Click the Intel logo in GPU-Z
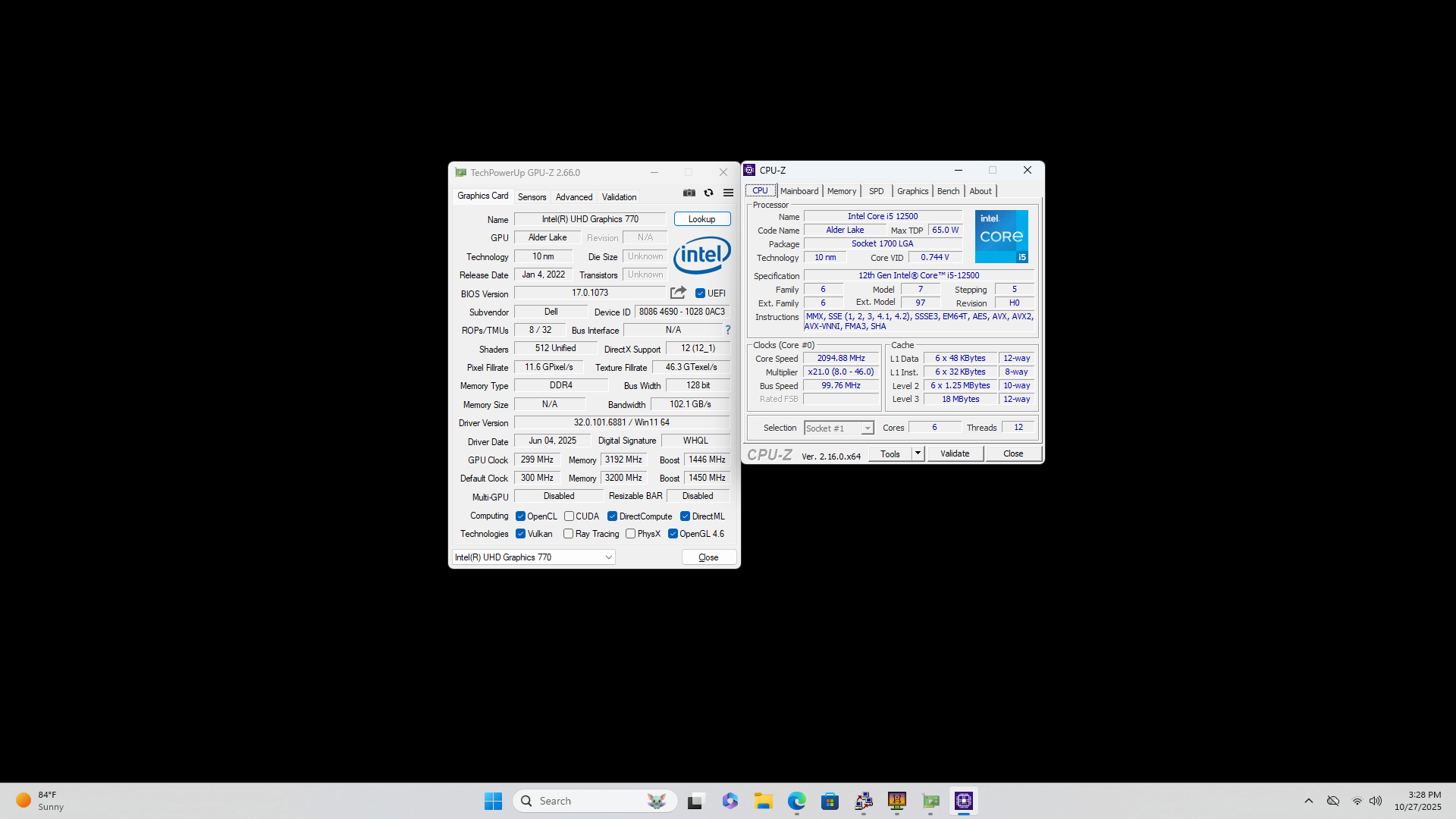The height and width of the screenshot is (819, 1456). click(701, 255)
